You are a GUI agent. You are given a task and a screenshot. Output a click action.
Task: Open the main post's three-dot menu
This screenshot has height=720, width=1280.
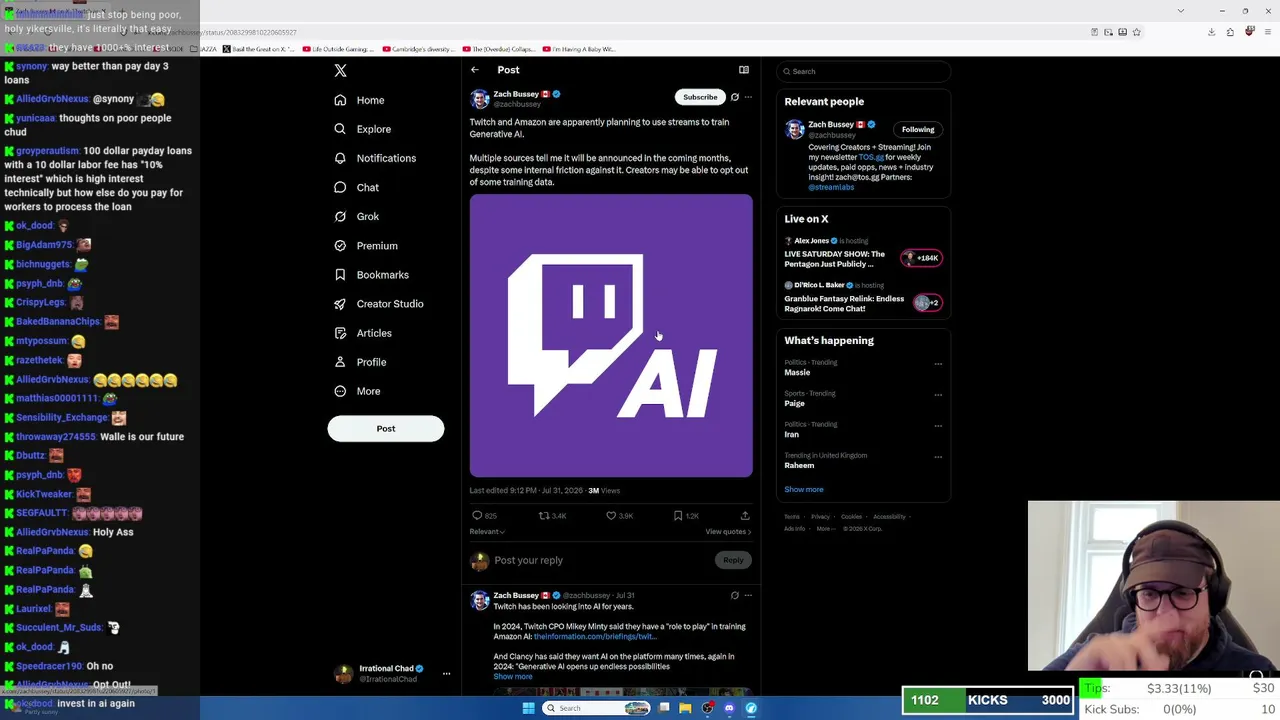point(748,97)
